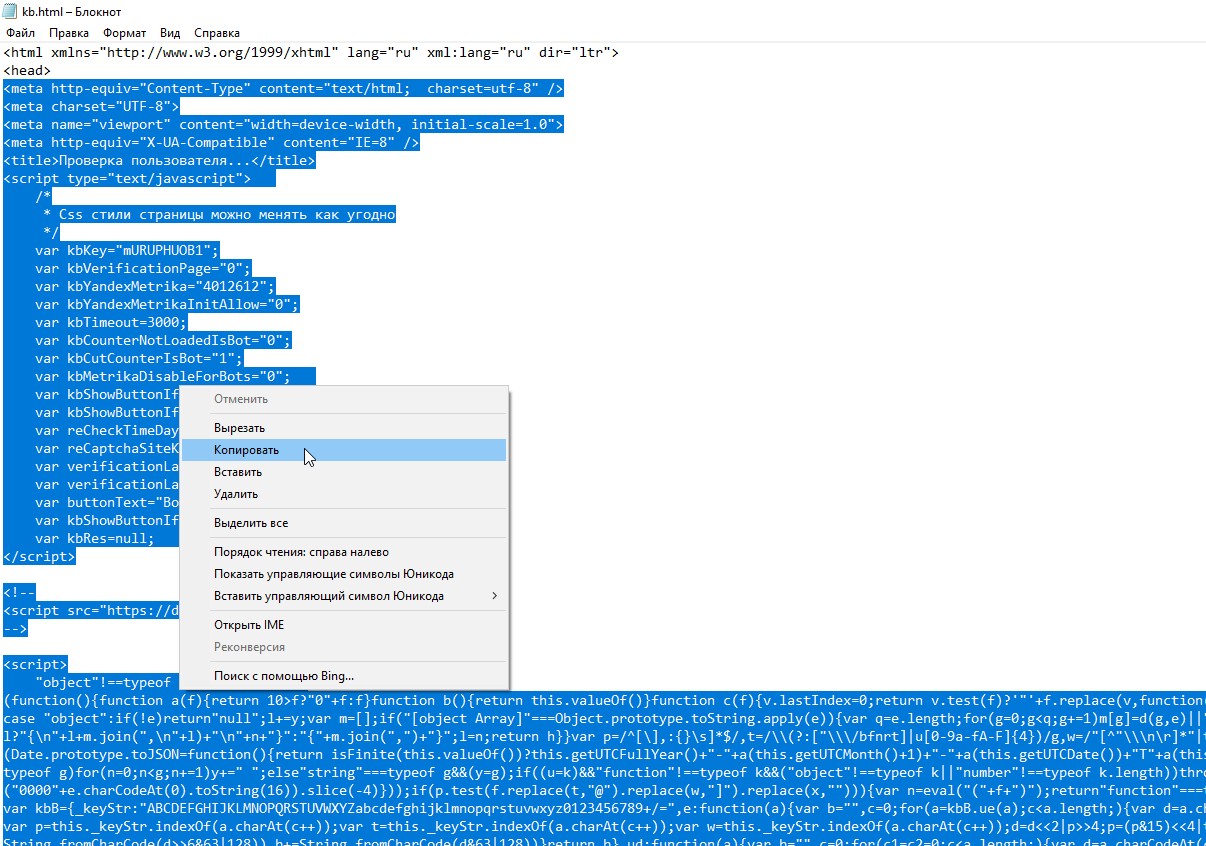Click the X-UA-Compatible meta line
This screenshot has height=846, width=1206.
[210, 143]
